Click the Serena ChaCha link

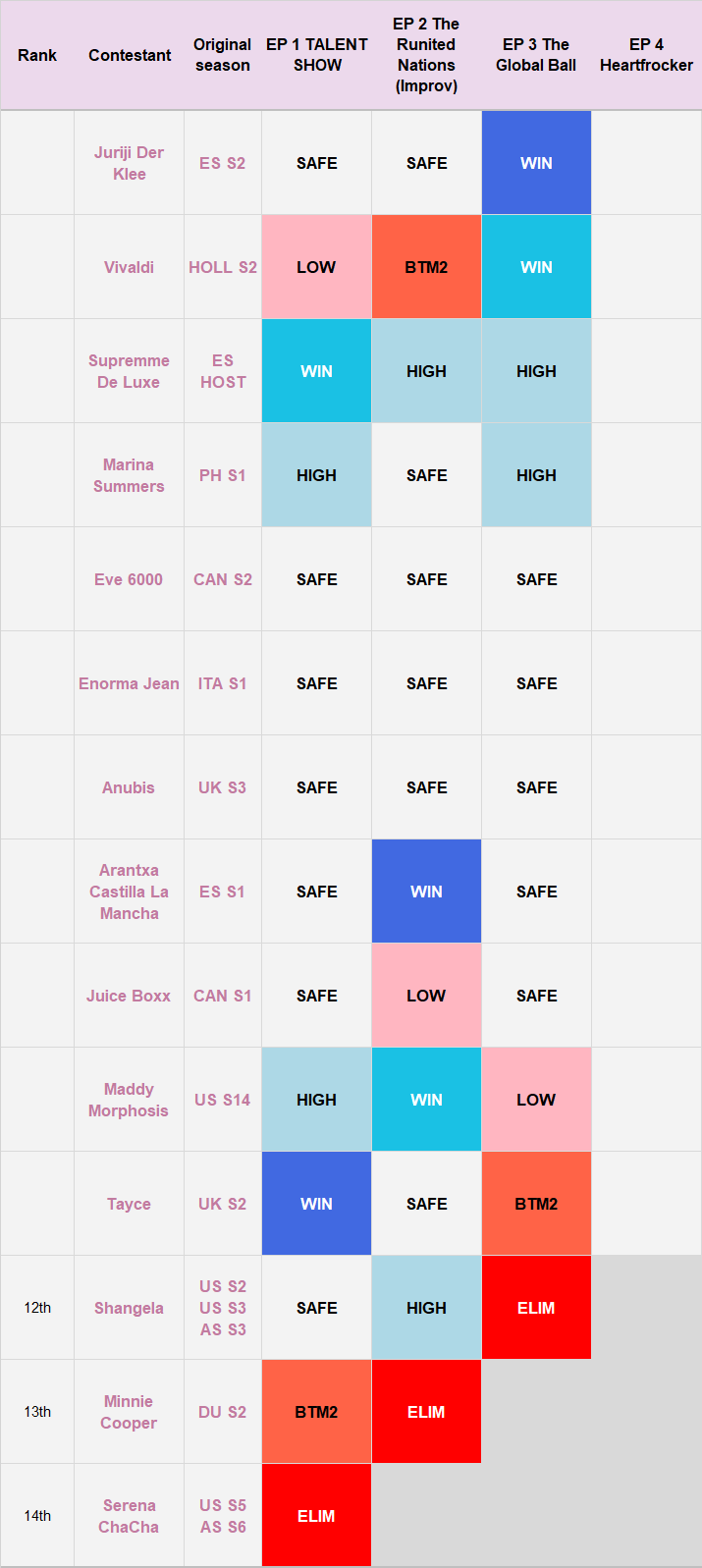pyautogui.click(x=129, y=1516)
